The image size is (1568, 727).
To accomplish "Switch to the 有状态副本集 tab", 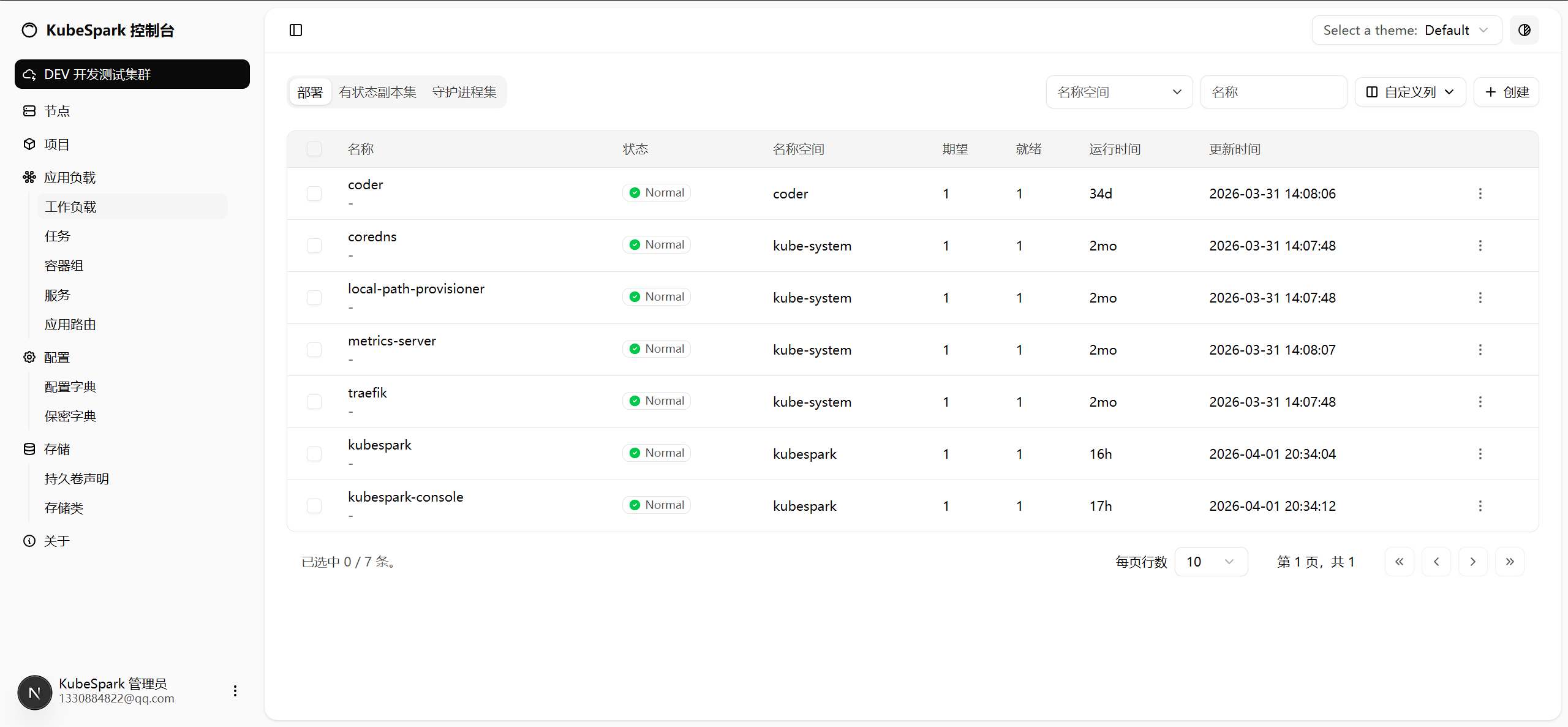I will [x=377, y=92].
